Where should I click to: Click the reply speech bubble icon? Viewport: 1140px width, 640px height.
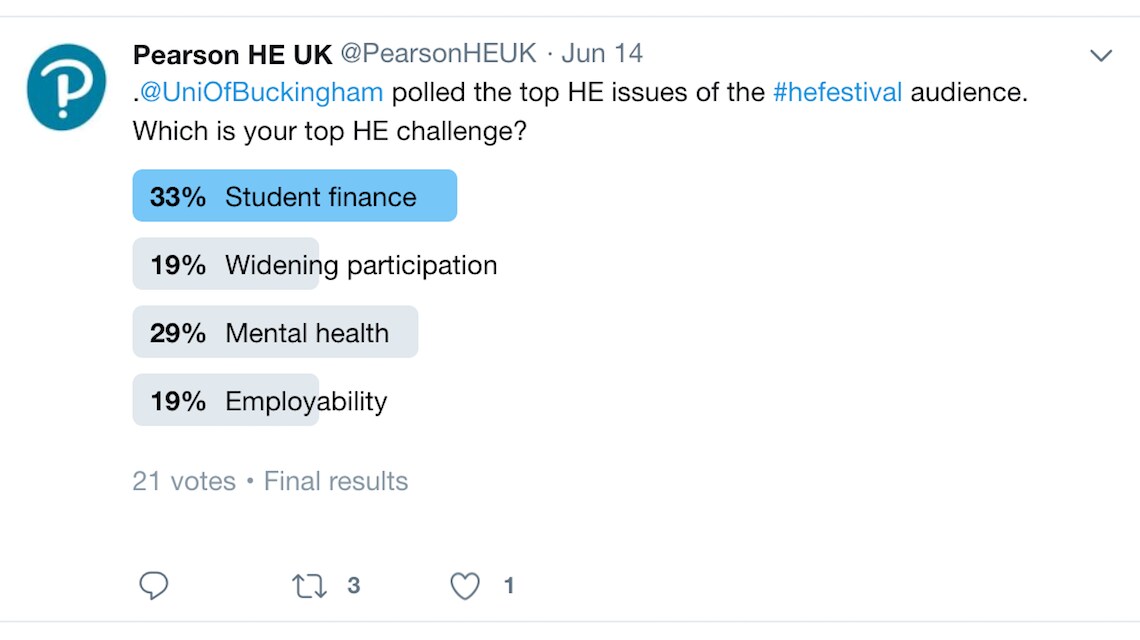point(153,586)
